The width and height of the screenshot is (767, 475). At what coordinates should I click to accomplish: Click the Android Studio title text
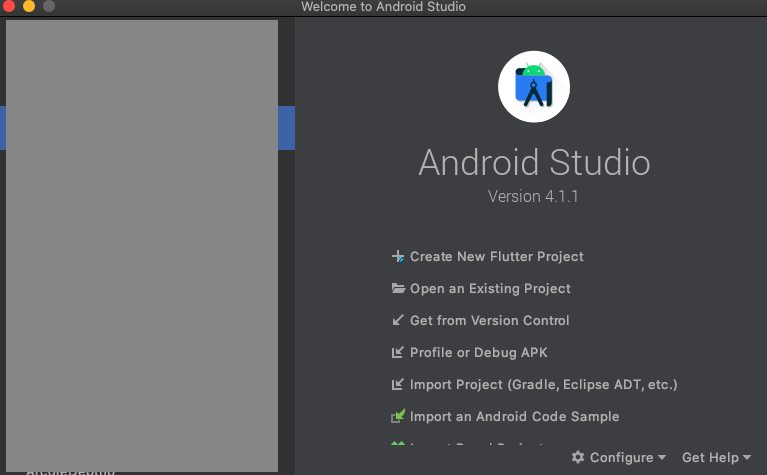[534, 162]
